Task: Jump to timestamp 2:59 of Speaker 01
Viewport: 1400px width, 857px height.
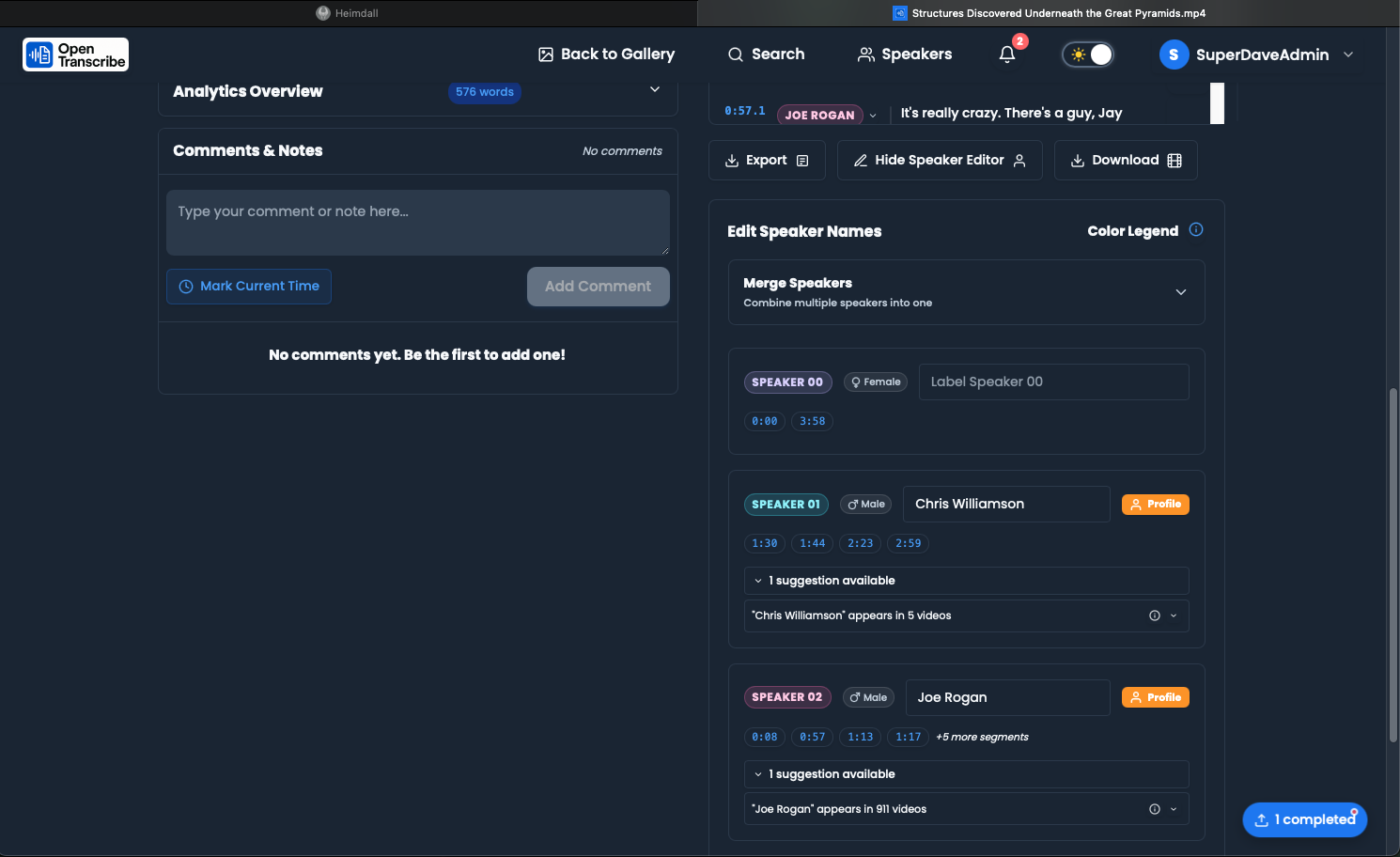Action: click(909, 544)
